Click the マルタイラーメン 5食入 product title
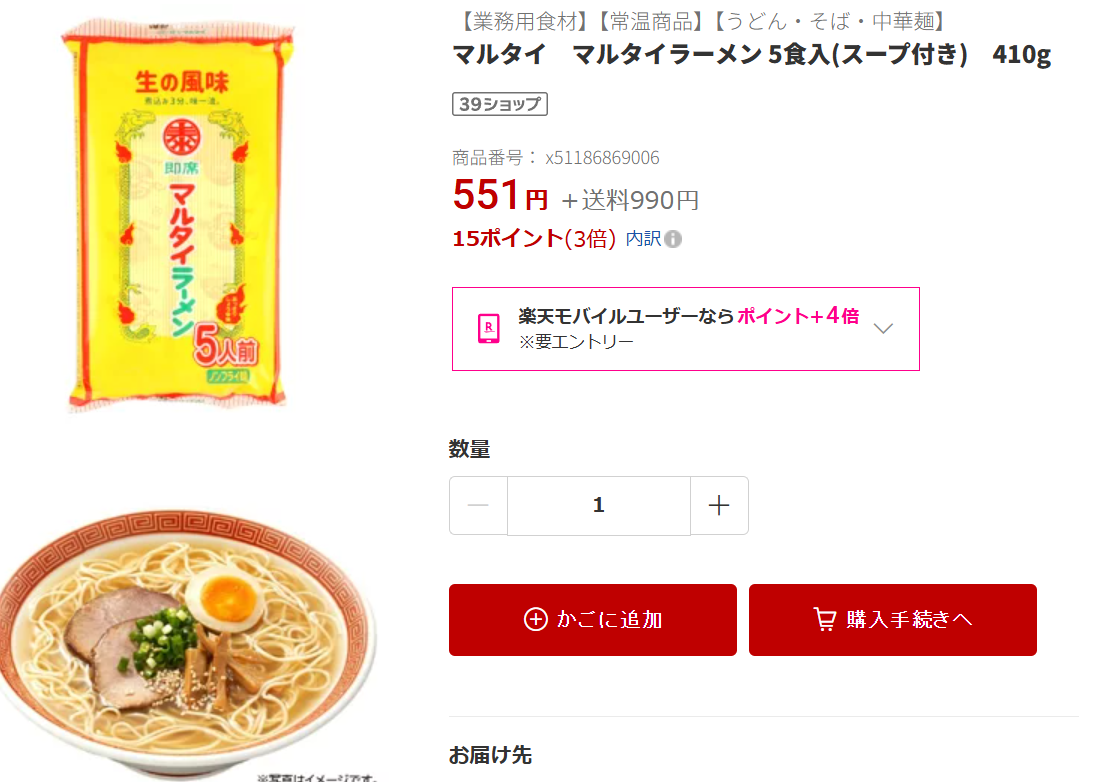 click(x=751, y=55)
